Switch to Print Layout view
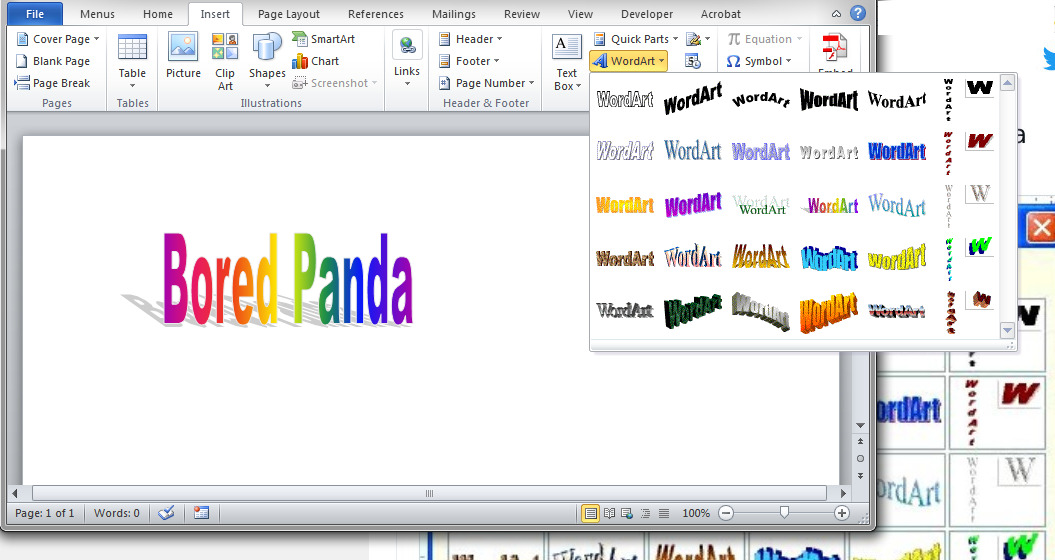This screenshot has height=560, width=1055. pos(591,513)
